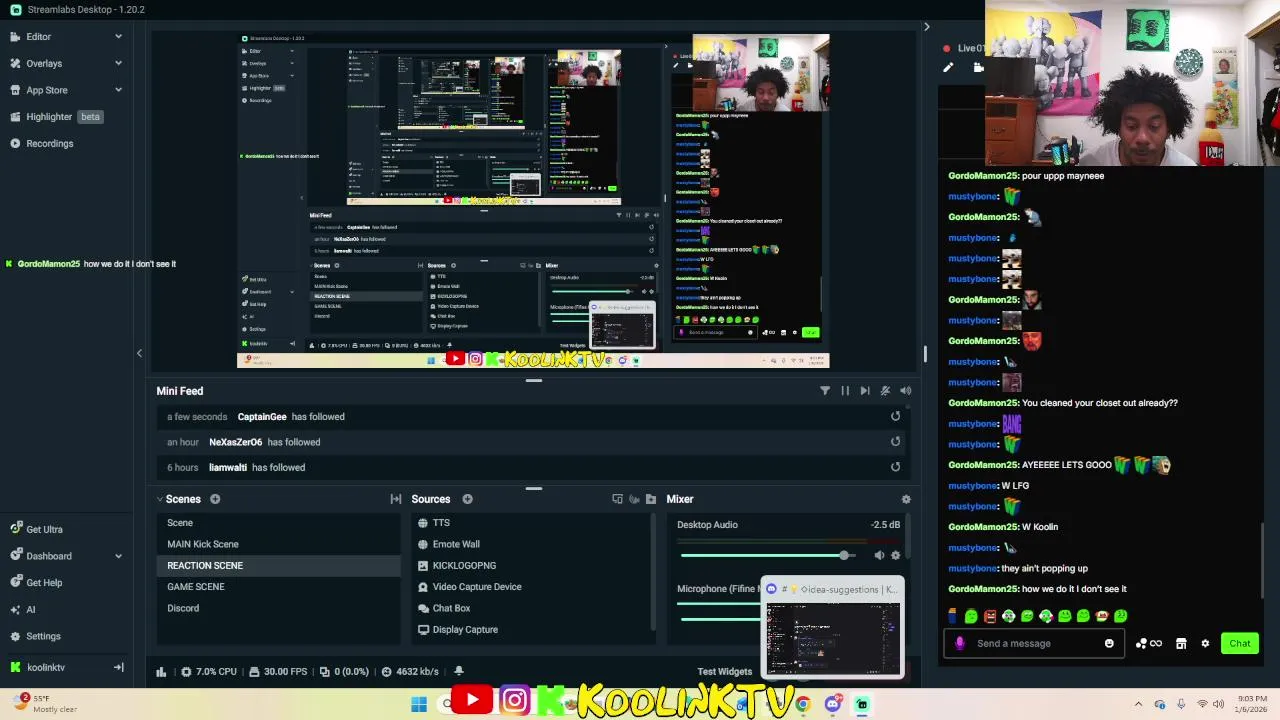Expand the Dashboard chevron

point(118,556)
